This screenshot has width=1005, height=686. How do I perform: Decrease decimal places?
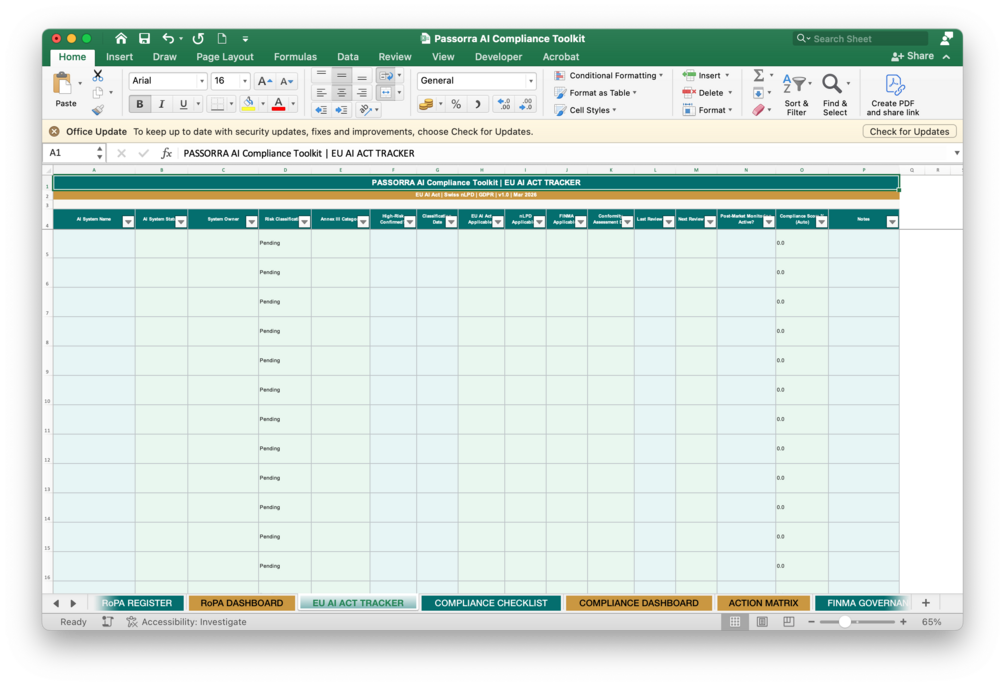pyautogui.click(x=527, y=104)
